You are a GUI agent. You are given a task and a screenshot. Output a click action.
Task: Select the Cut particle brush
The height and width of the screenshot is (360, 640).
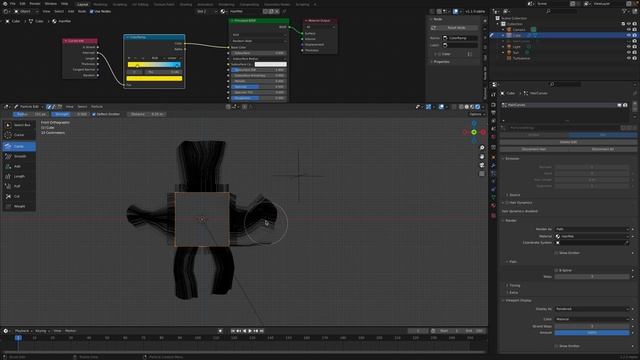[x=19, y=196]
